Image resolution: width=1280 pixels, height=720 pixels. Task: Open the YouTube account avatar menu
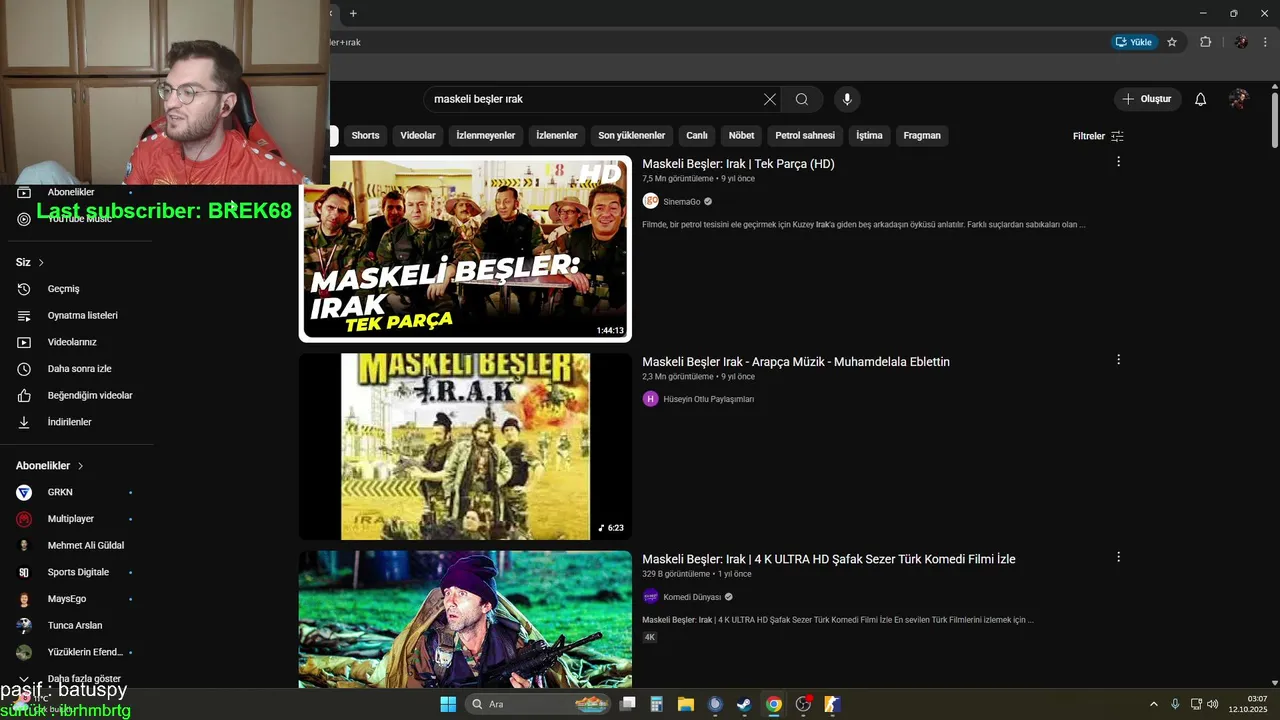pos(1239,99)
